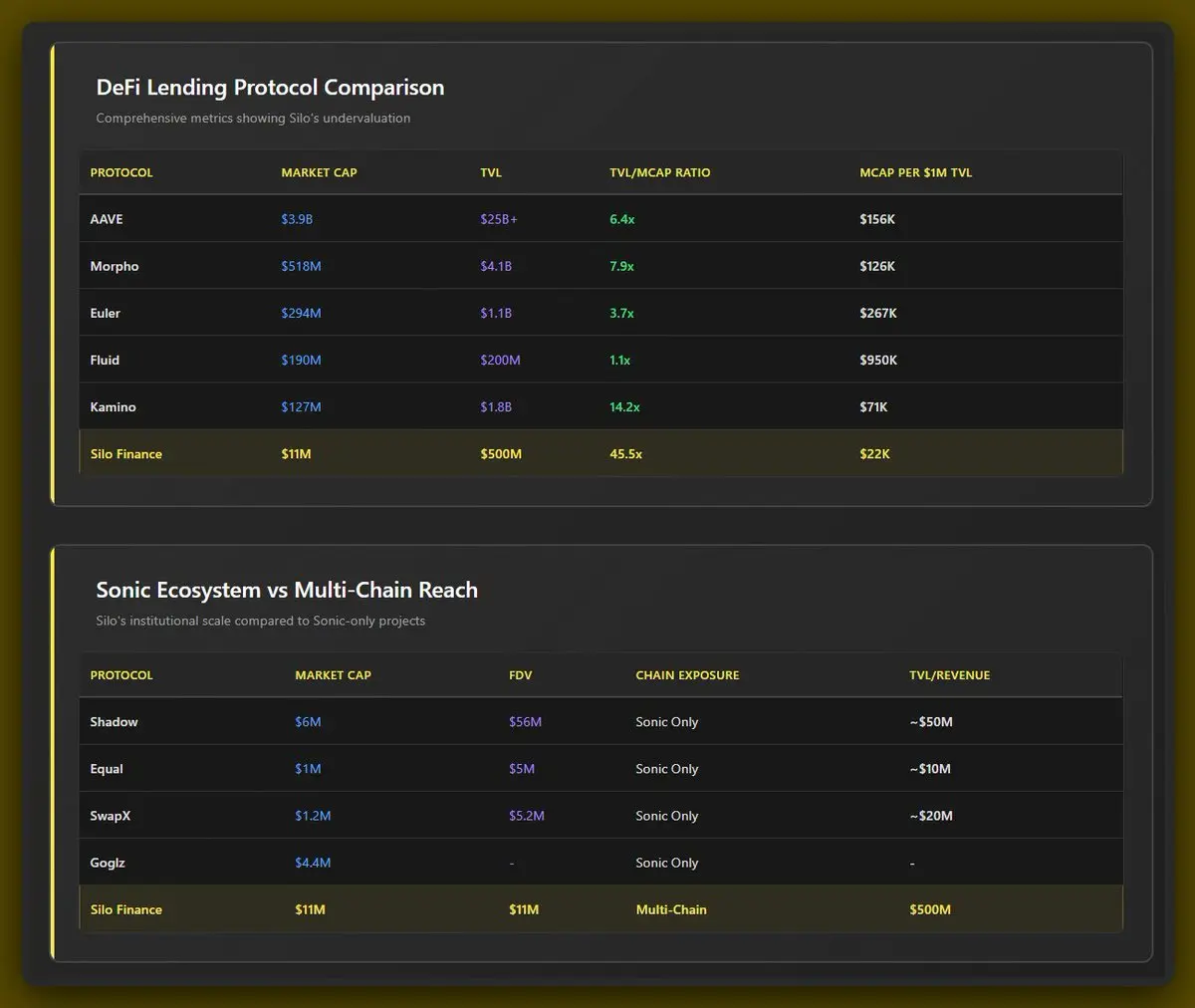The width and height of the screenshot is (1195, 1008).
Task: Select the SwapX protocol name
Action: click(110, 816)
